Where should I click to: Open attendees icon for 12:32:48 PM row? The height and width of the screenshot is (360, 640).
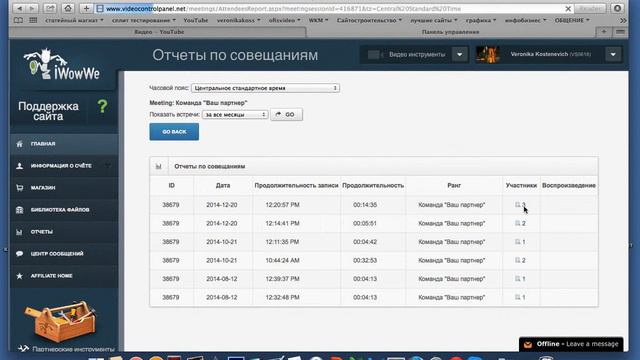[x=517, y=297]
